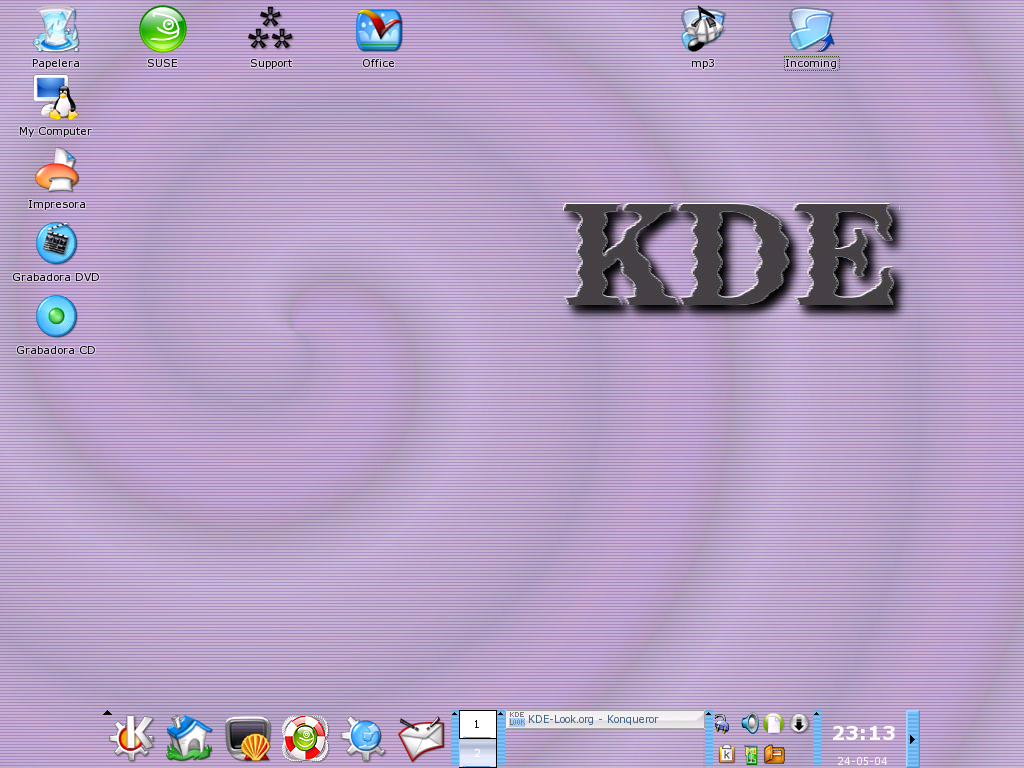The width and height of the screenshot is (1024, 768).
Task: Click the applet handle left of the pager
Action: pyautogui.click(x=455, y=738)
